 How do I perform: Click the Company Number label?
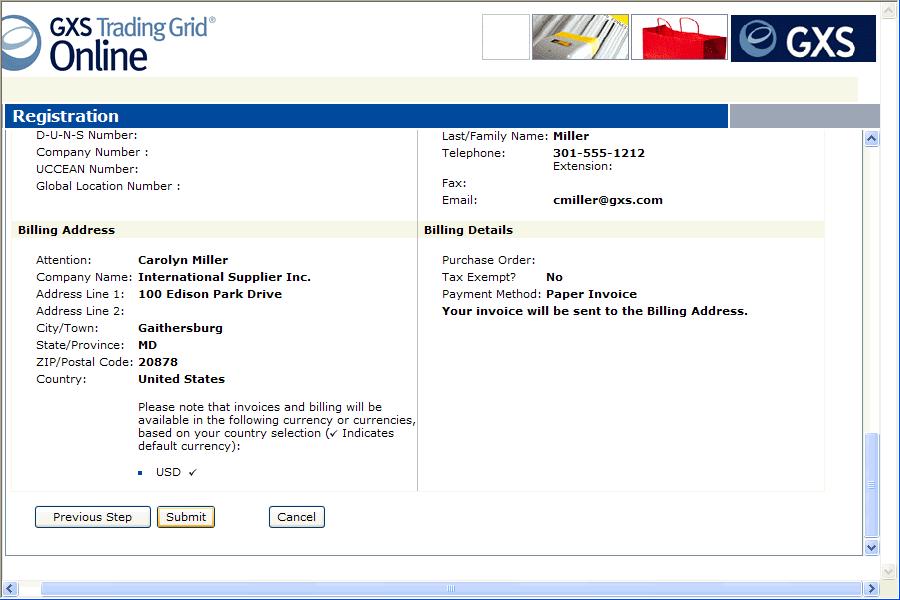(x=92, y=152)
